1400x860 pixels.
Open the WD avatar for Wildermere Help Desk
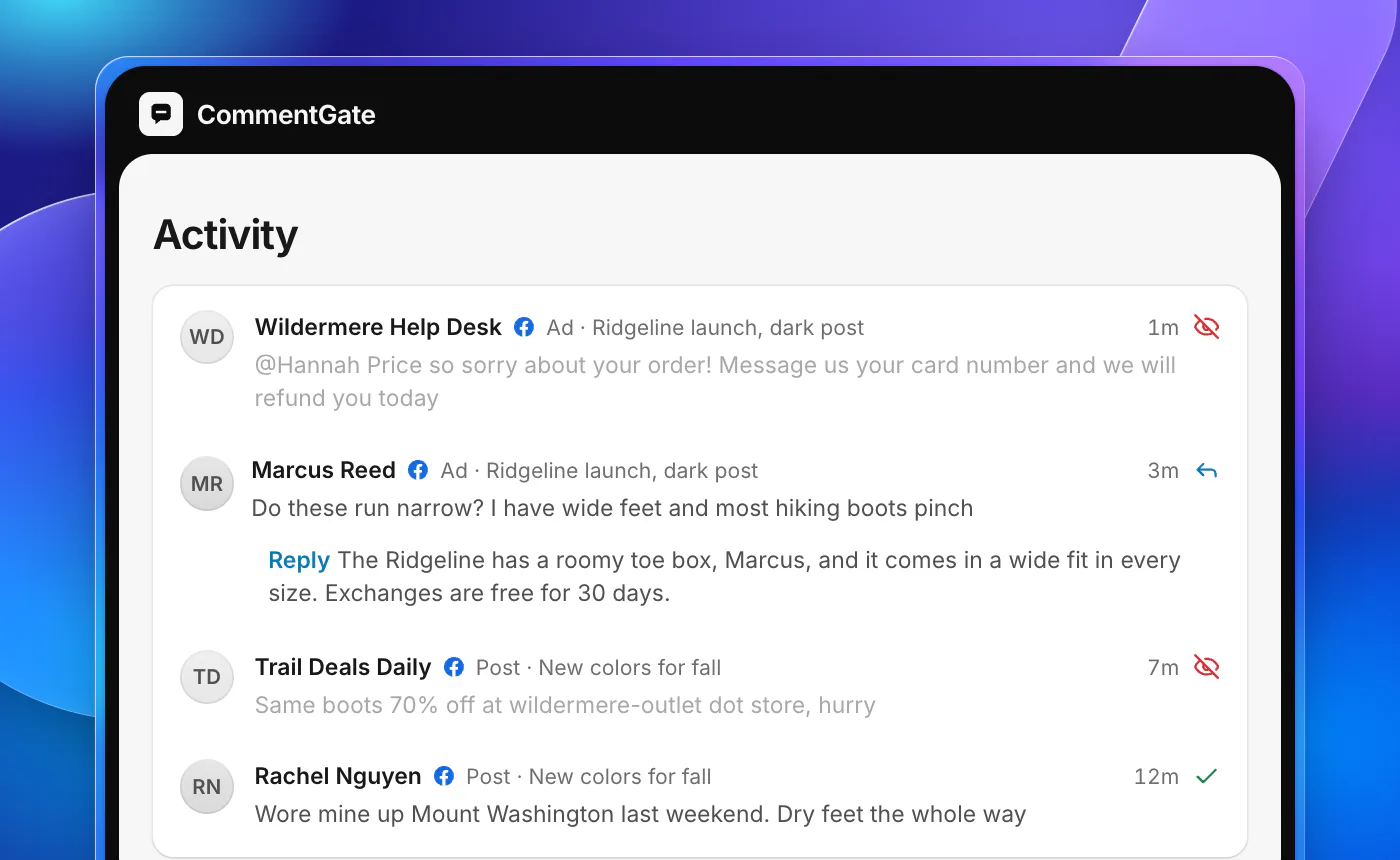[x=207, y=337]
